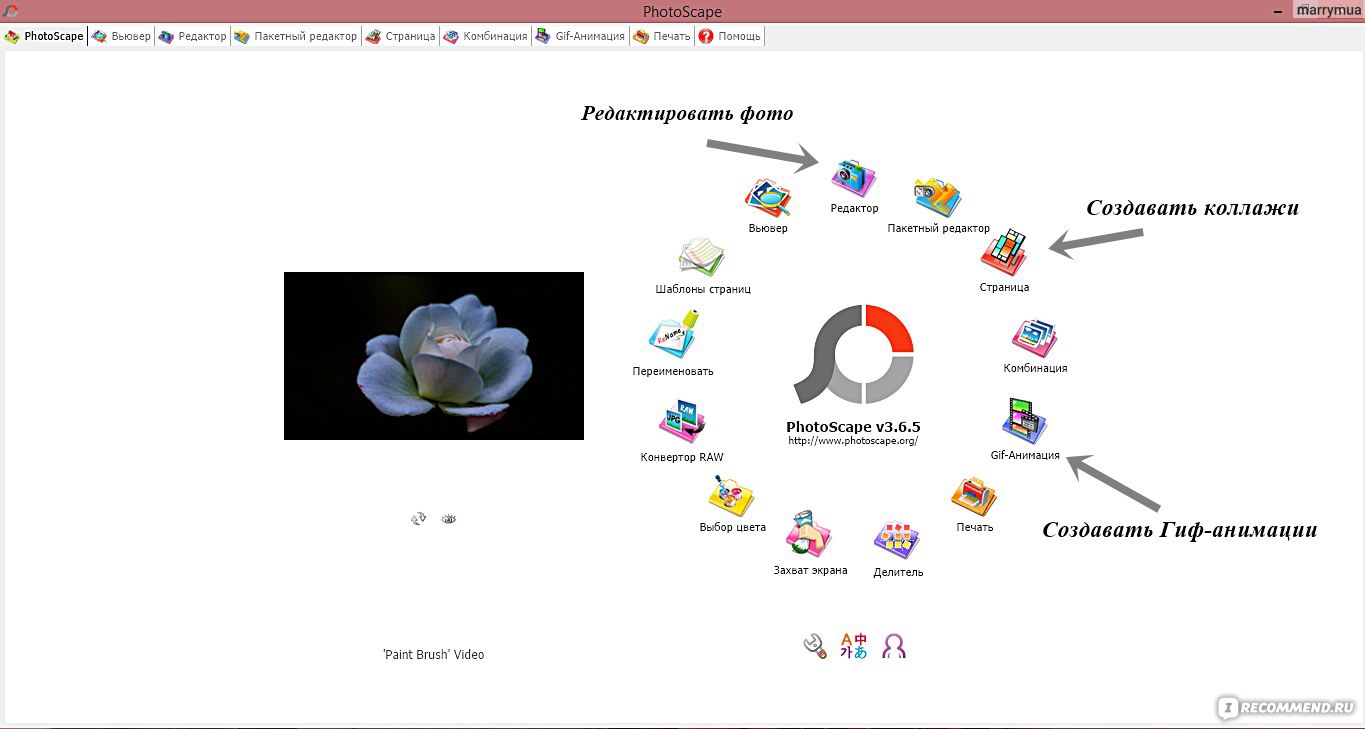
Task: Open the Шаблоны страниц icon
Action: [x=702, y=257]
